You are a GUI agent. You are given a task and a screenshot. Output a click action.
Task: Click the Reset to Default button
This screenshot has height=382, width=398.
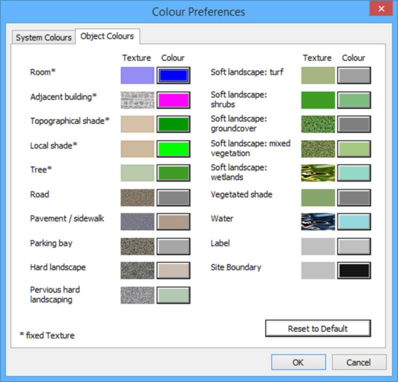click(x=318, y=329)
